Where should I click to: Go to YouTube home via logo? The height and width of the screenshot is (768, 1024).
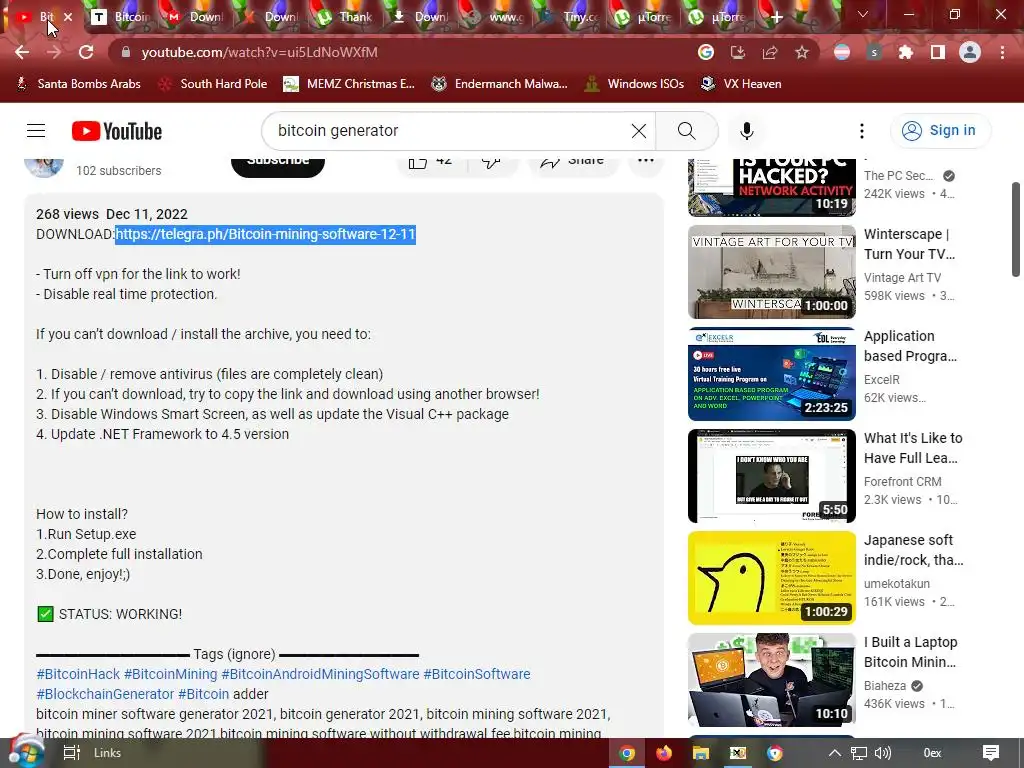[117, 131]
